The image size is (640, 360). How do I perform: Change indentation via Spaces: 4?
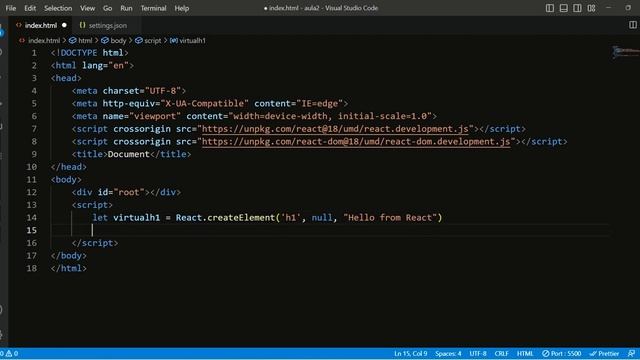tap(448, 353)
